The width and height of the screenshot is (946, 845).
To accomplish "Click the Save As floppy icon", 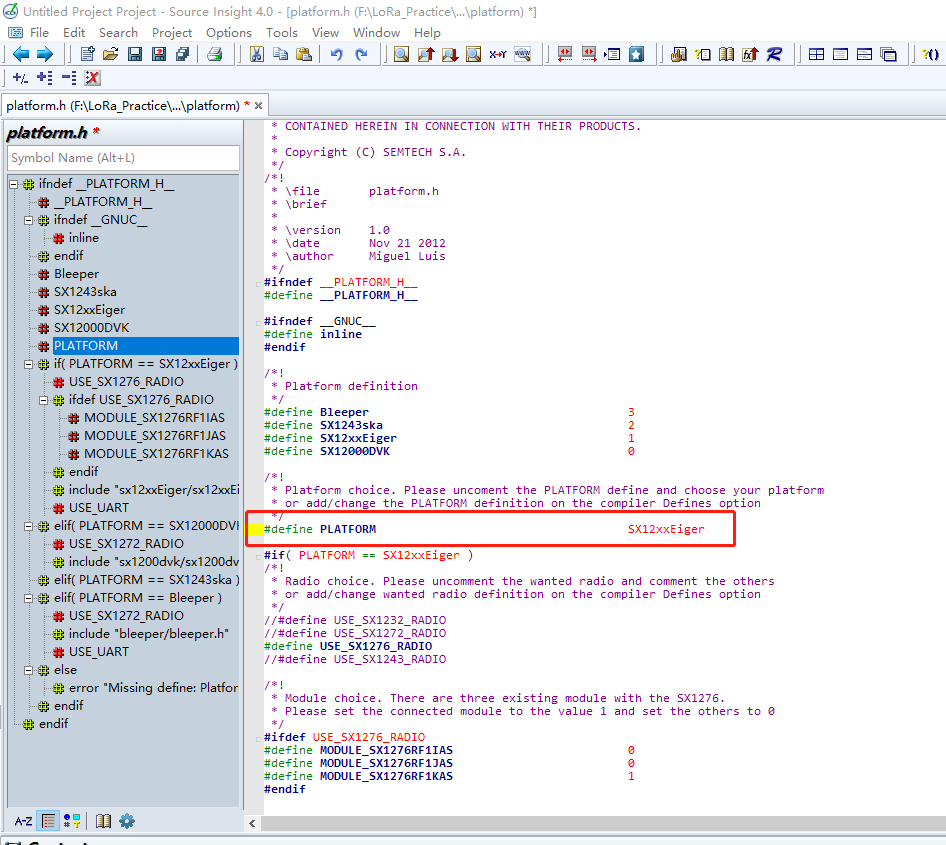I will pos(159,54).
